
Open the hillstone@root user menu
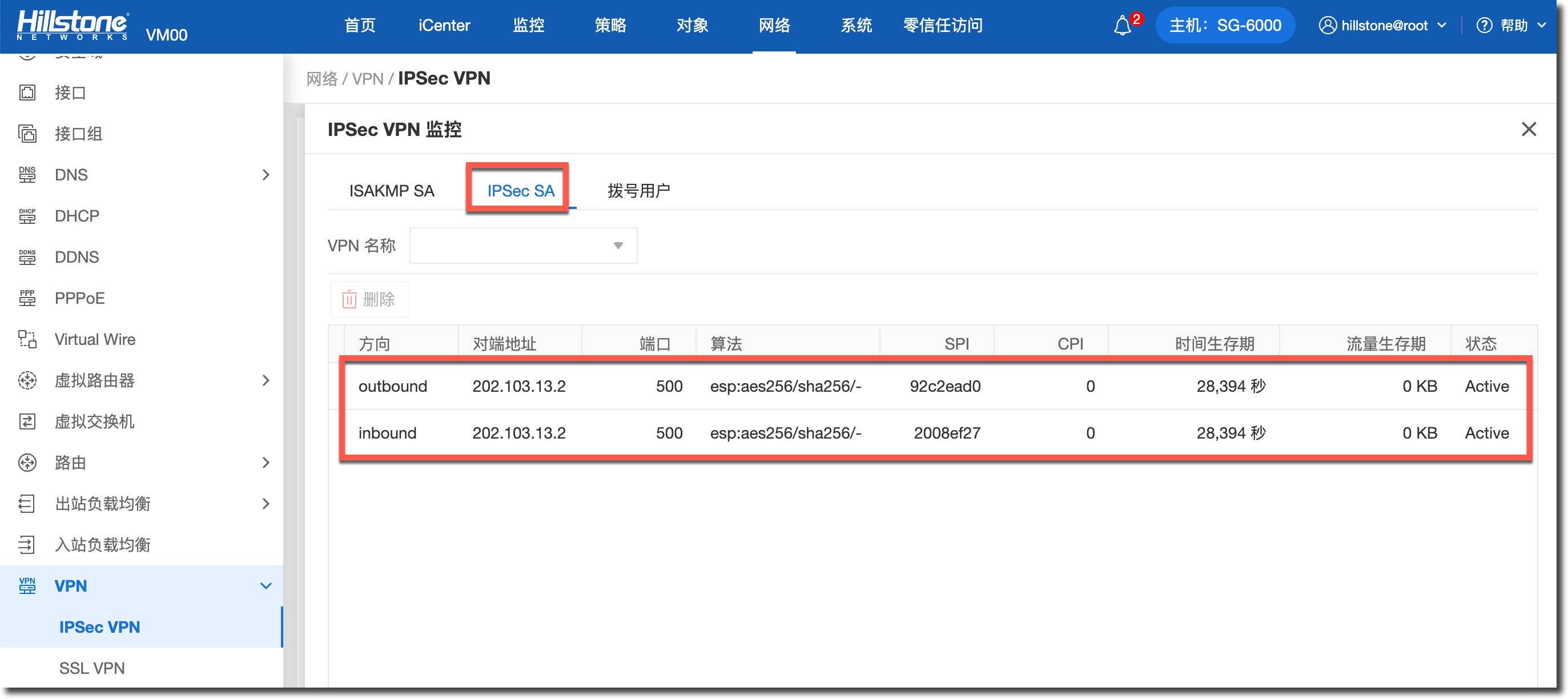1383,26
